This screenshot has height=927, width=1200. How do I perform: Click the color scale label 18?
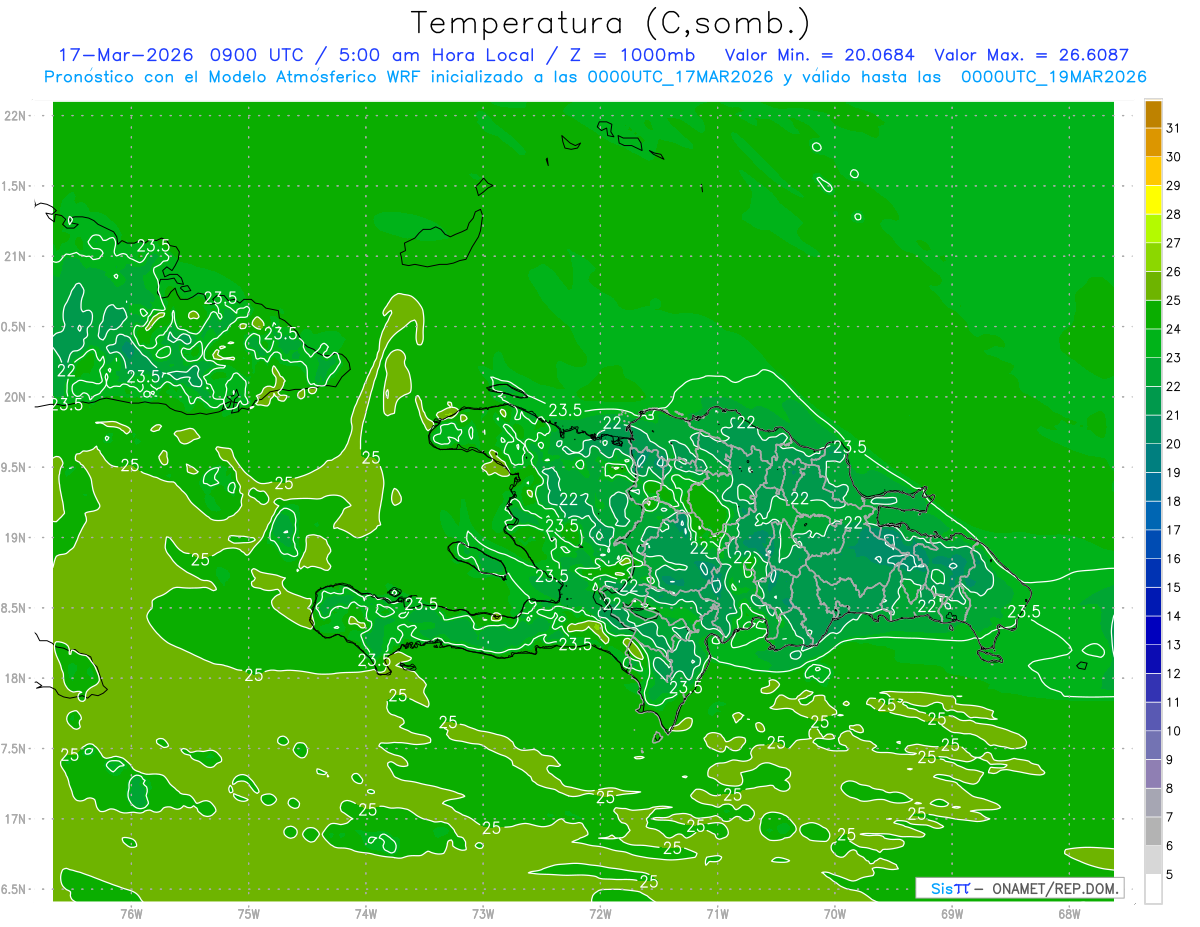(x=1173, y=501)
